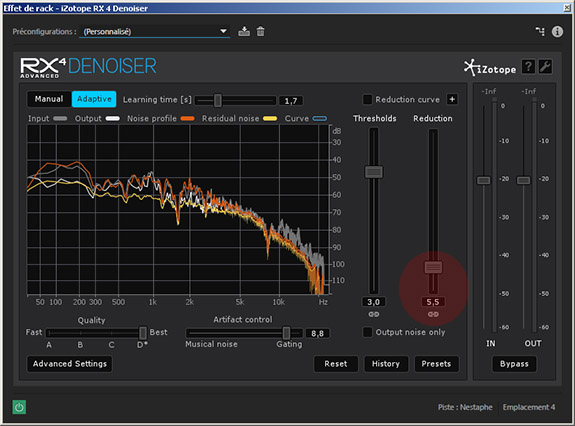Click the IN gain fader handle
The height and width of the screenshot is (426, 575).
[x=484, y=180]
